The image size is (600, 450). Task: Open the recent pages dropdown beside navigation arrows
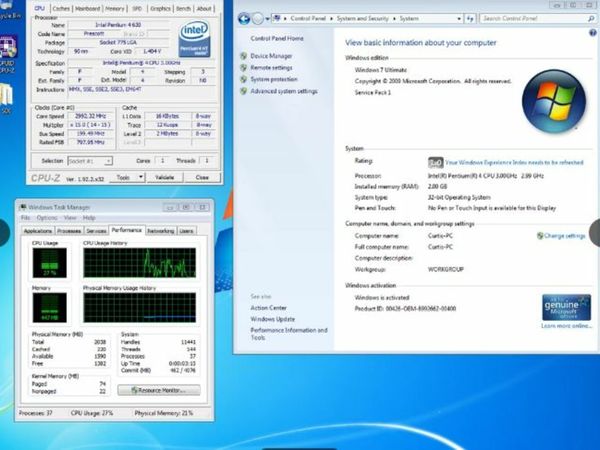click(x=267, y=19)
